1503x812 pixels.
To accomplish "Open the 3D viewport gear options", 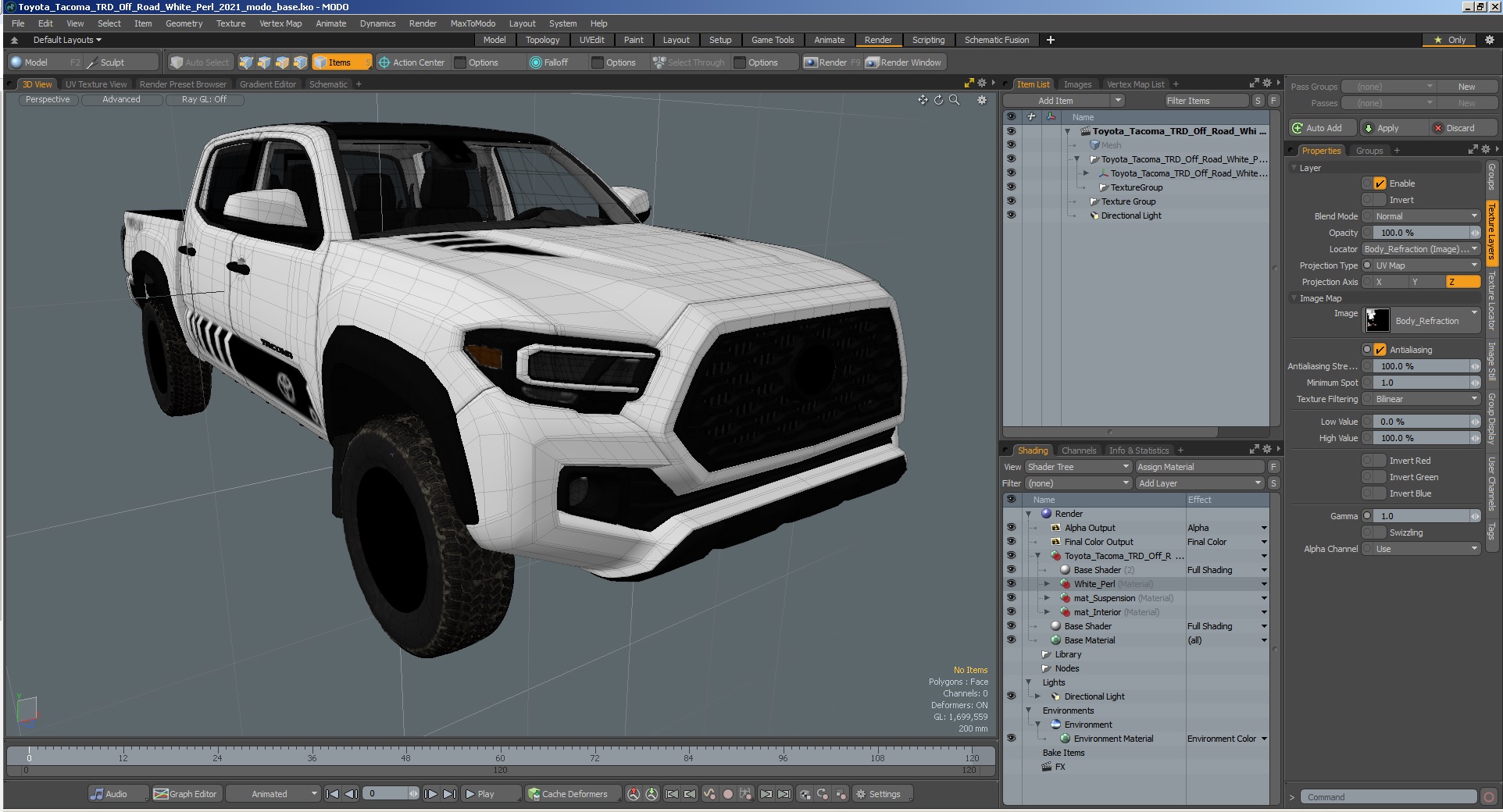I will point(982,100).
